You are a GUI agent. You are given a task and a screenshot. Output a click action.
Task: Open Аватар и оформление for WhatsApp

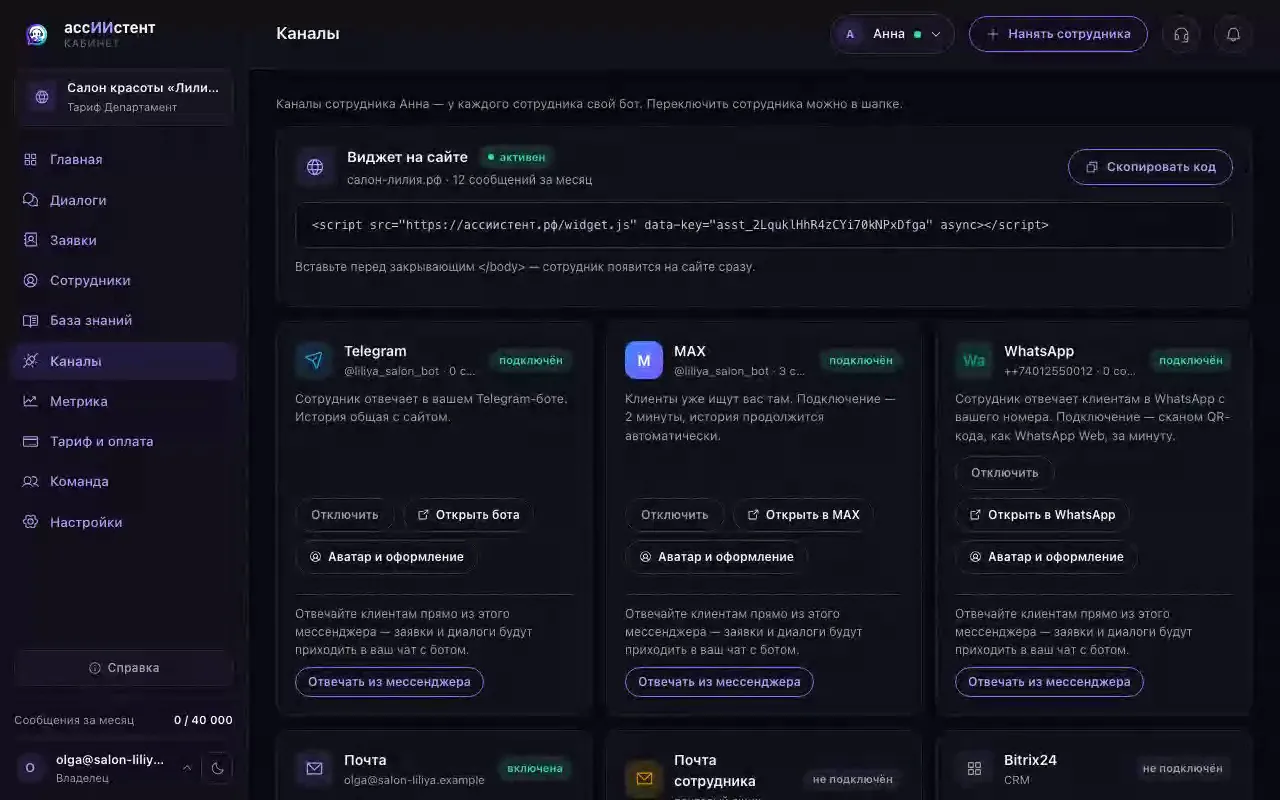pos(1046,557)
